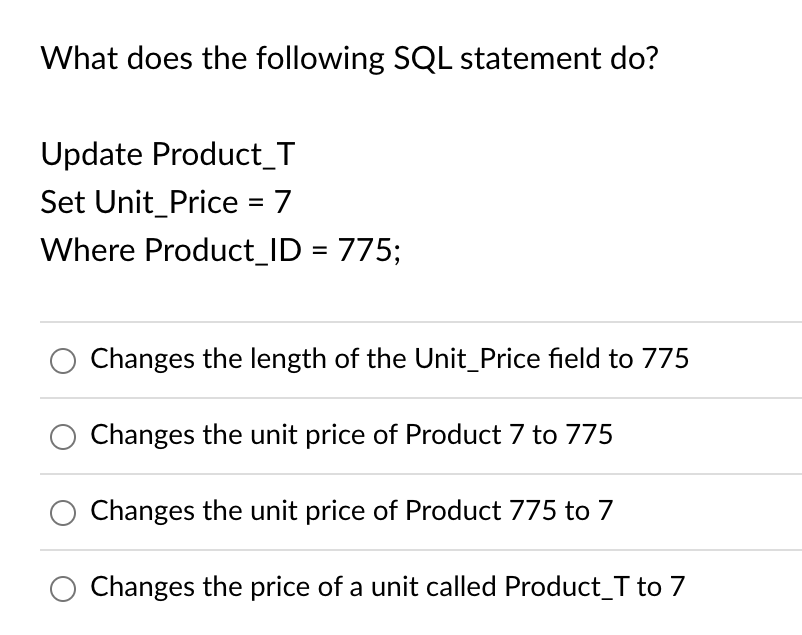Choose radio button for 'Product 7 to 775'

pyautogui.click(x=63, y=437)
